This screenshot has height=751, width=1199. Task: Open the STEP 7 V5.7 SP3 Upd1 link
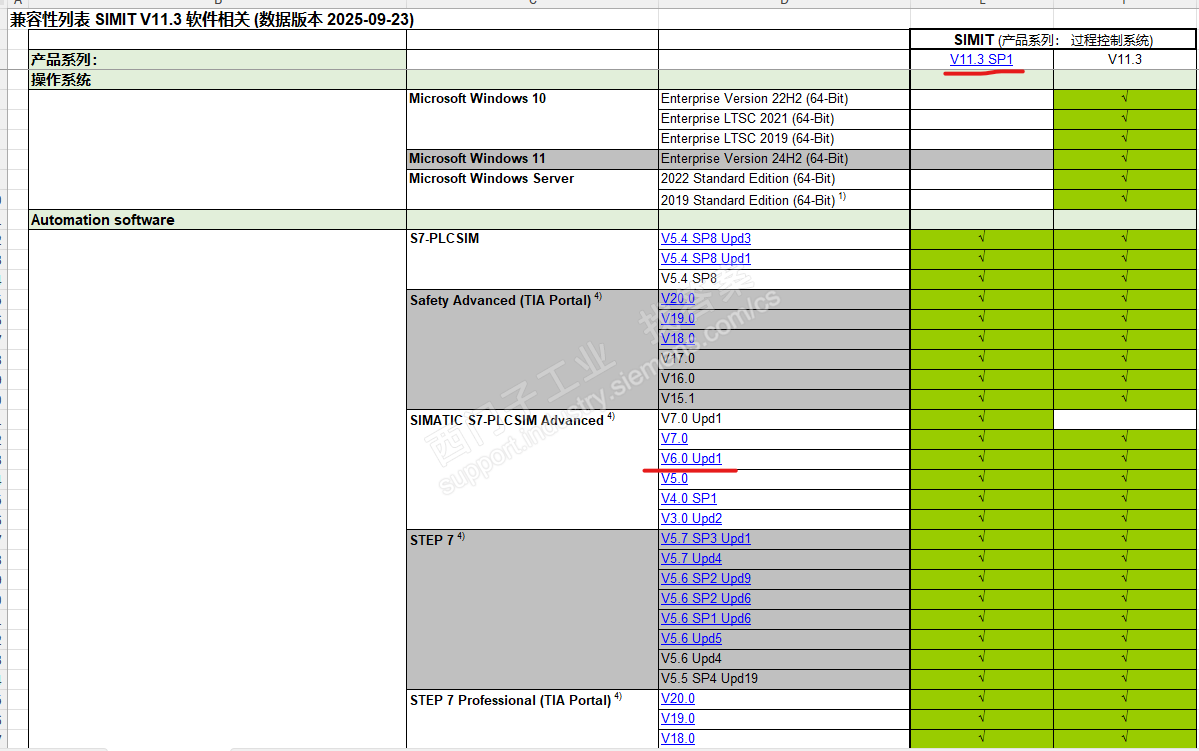point(706,538)
